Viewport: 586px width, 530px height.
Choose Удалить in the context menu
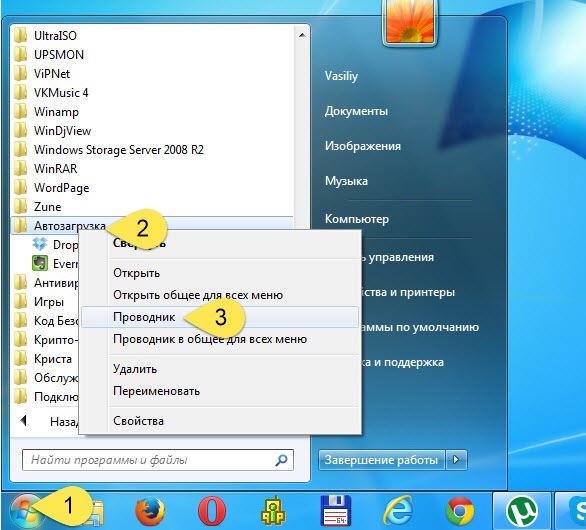click(x=135, y=369)
